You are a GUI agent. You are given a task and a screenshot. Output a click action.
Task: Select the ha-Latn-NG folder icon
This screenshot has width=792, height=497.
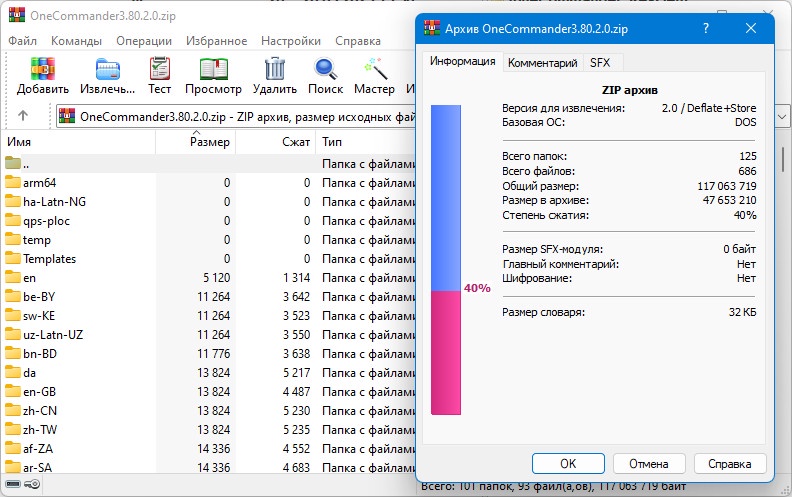pos(13,201)
